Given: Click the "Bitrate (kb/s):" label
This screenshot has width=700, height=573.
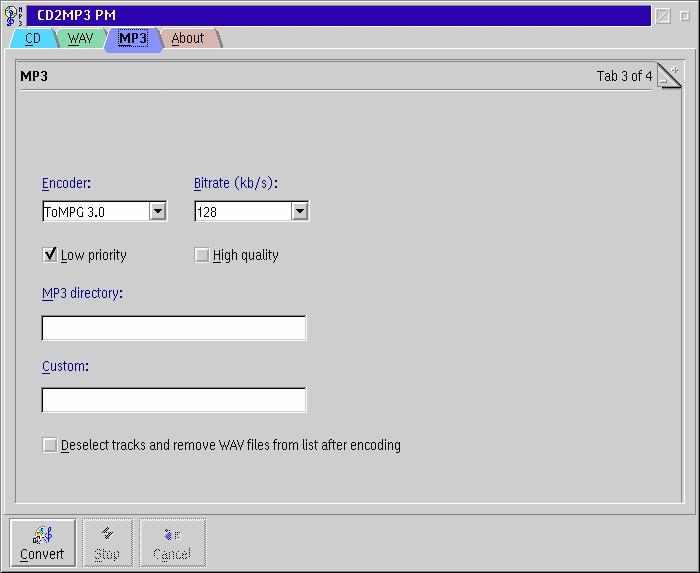Looking at the screenshot, I should coord(236,183).
